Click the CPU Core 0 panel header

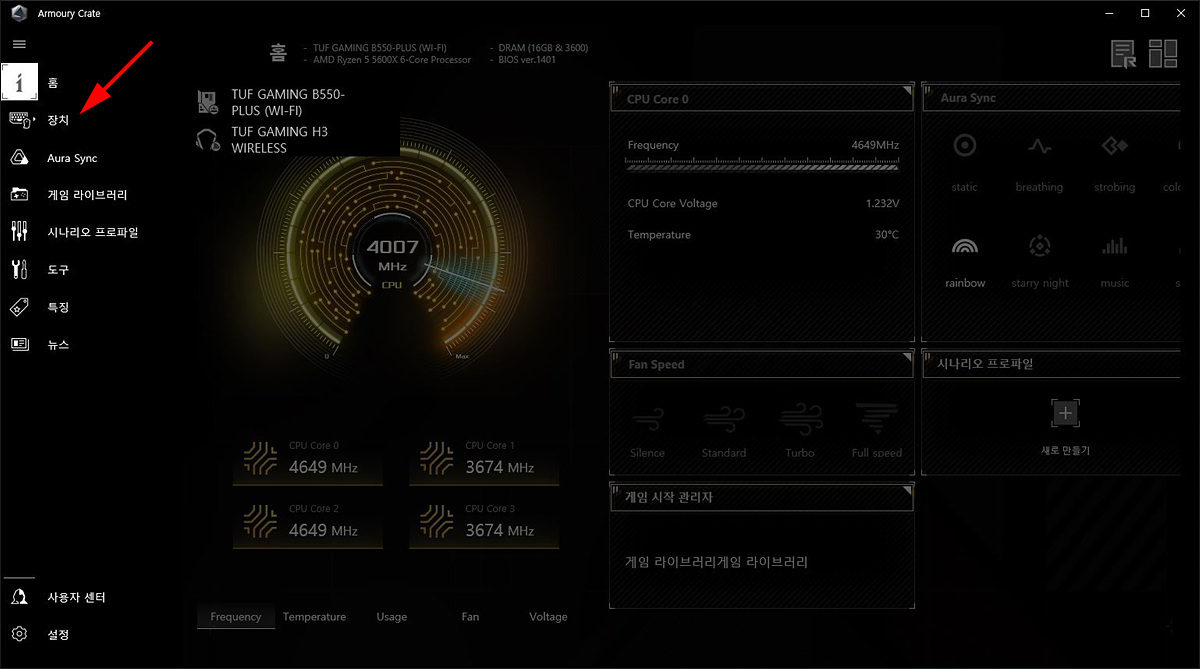click(x=762, y=99)
